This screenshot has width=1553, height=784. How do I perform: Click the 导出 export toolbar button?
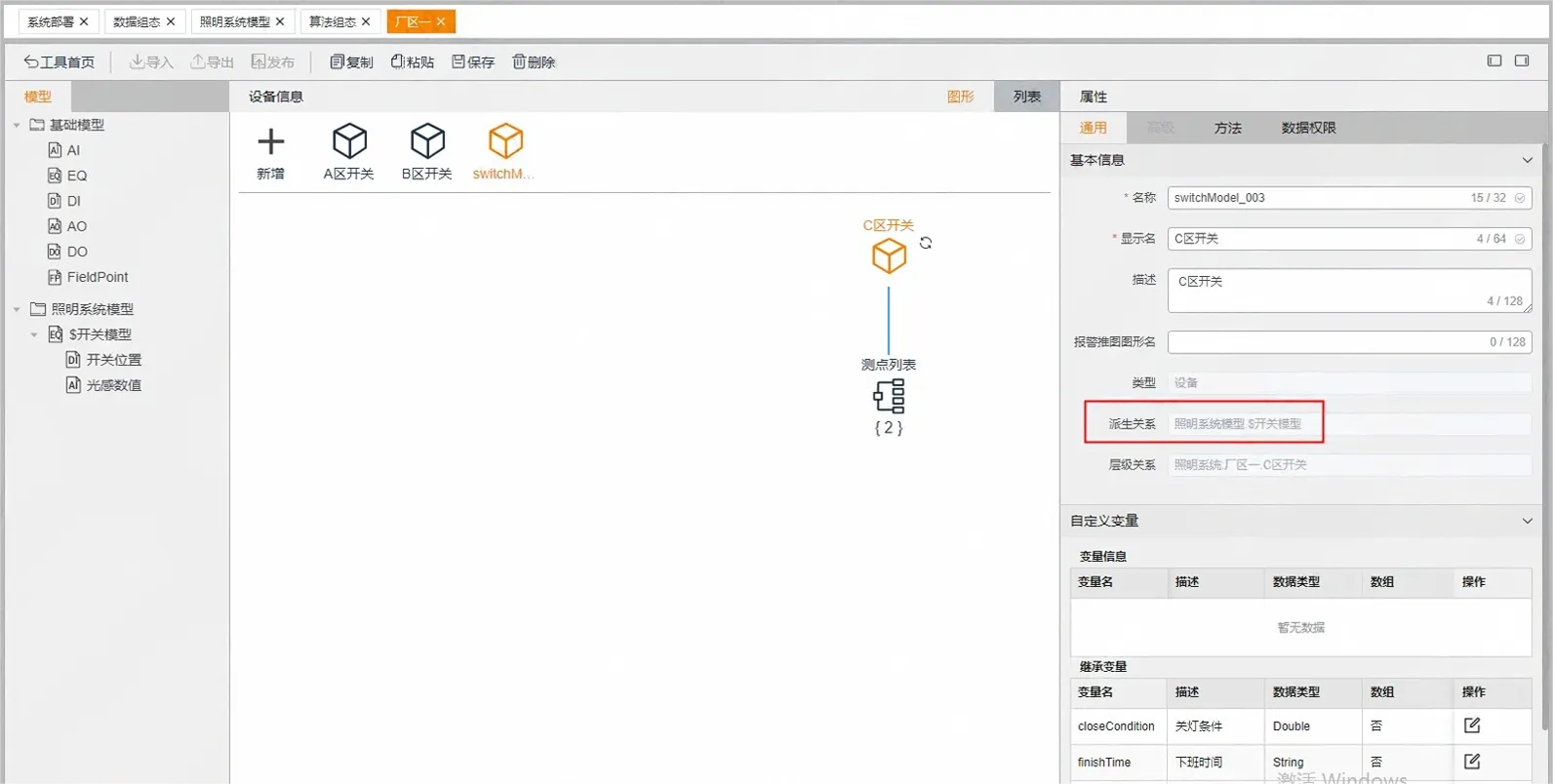point(212,61)
